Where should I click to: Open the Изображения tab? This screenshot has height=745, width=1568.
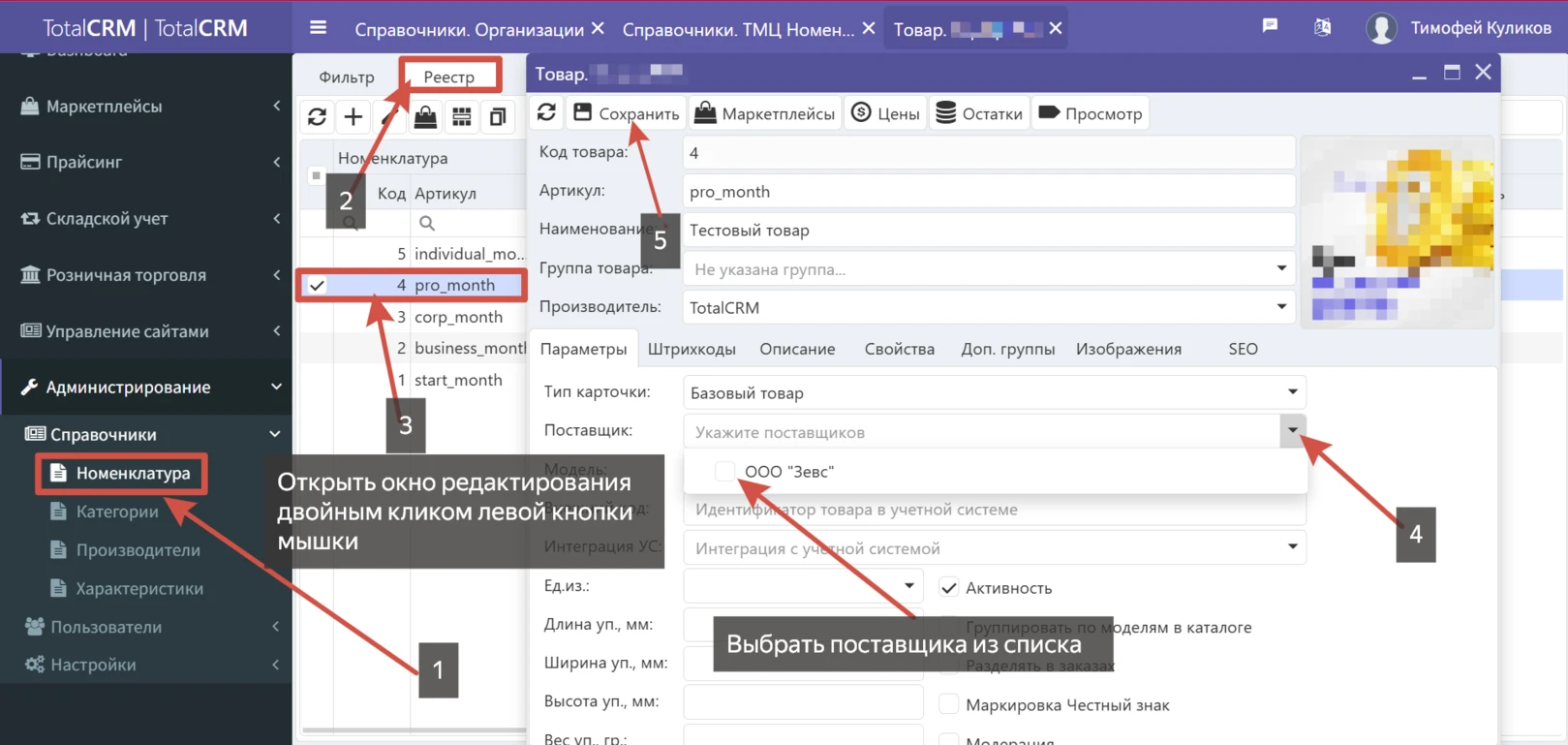coord(1128,349)
